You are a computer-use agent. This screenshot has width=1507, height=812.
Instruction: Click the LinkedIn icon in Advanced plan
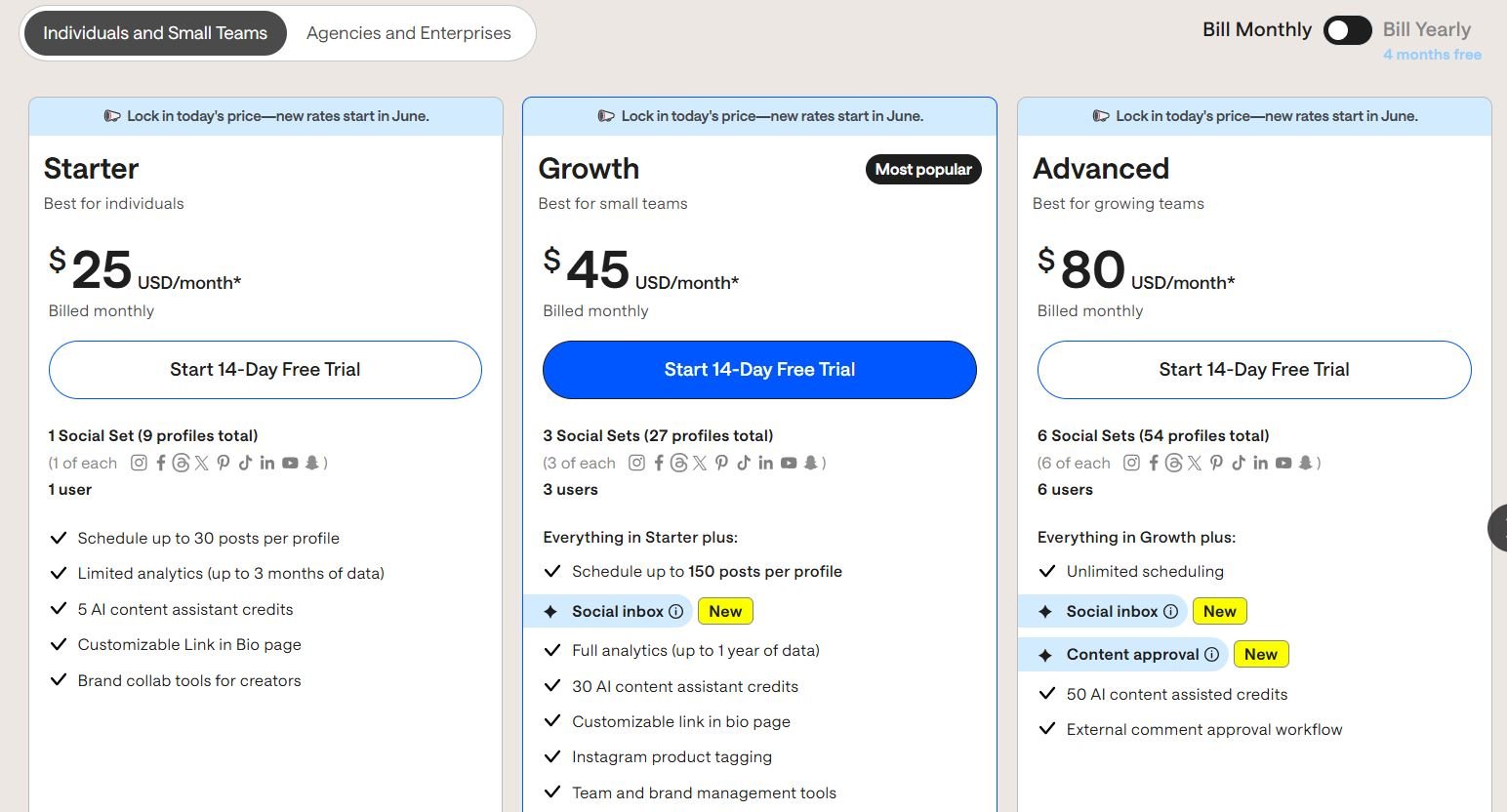[x=1260, y=463]
